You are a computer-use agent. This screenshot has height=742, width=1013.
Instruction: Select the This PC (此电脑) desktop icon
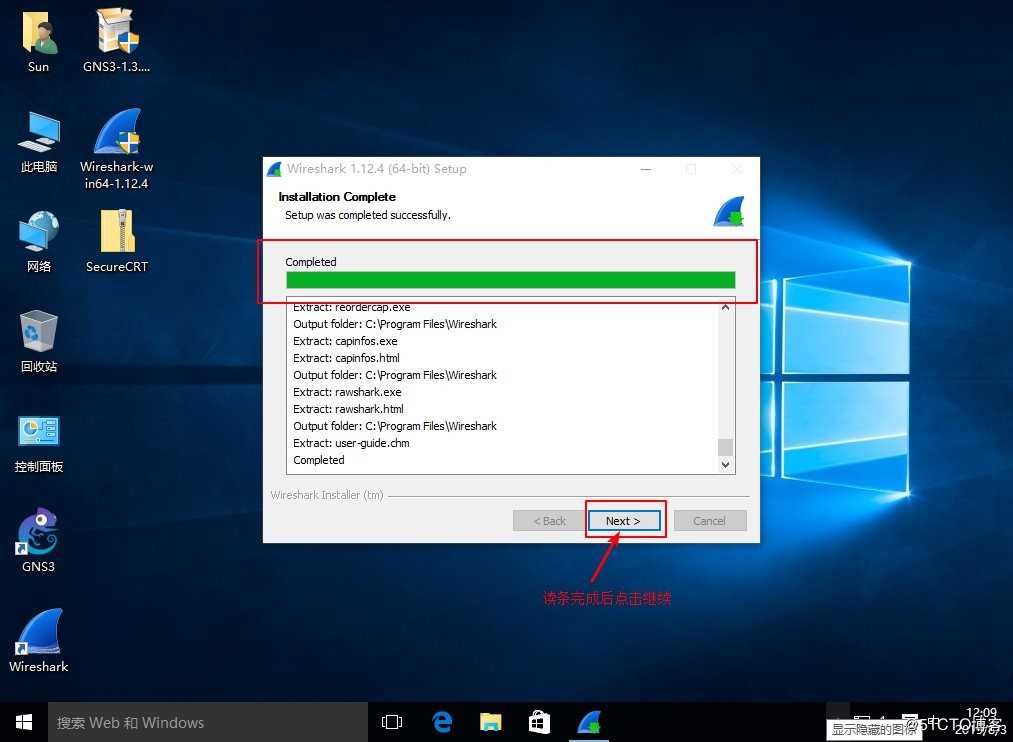click(39, 142)
